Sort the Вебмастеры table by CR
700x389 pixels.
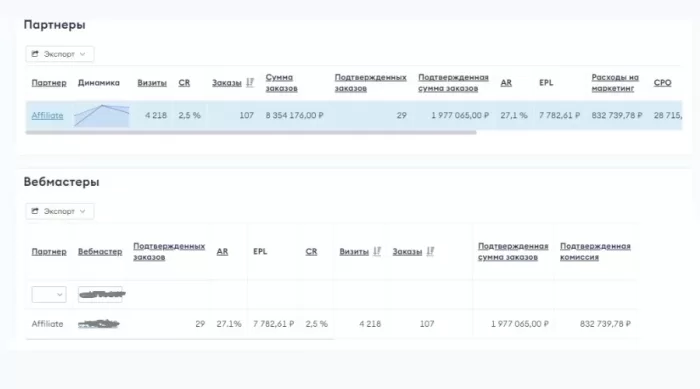tap(311, 251)
